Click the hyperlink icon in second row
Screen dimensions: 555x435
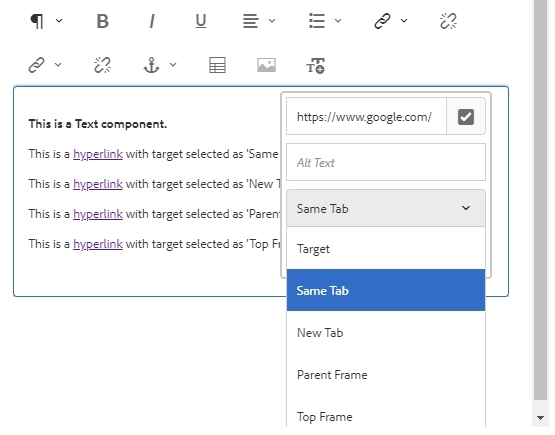(36, 65)
